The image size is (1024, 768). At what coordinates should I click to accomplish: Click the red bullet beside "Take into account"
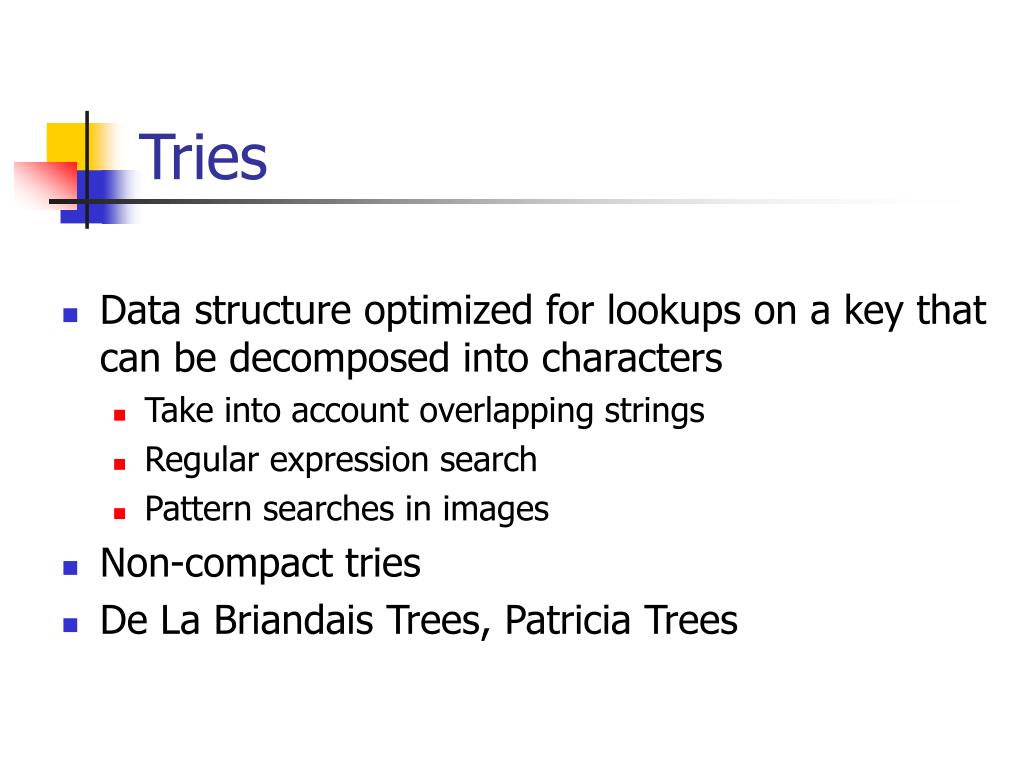click(120, 415)
